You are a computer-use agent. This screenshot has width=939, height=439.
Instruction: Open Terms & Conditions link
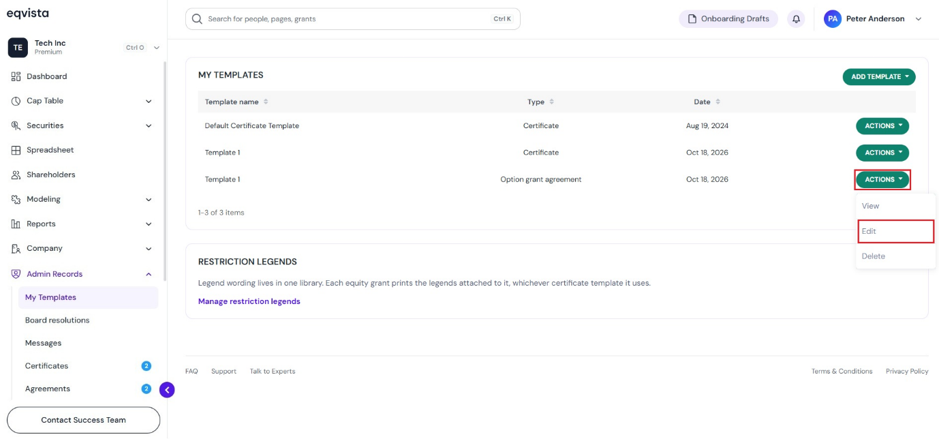pyautogui.click(x=842, y=371)
